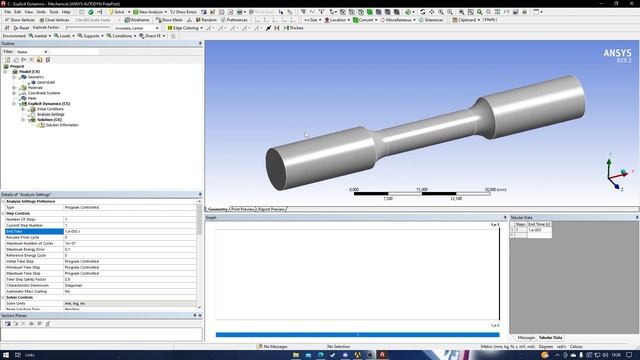Image resolution: width=640 pixels, height=360 pixels.
Task: Click the Box Zoom icon
Action: tap(450, 12)
